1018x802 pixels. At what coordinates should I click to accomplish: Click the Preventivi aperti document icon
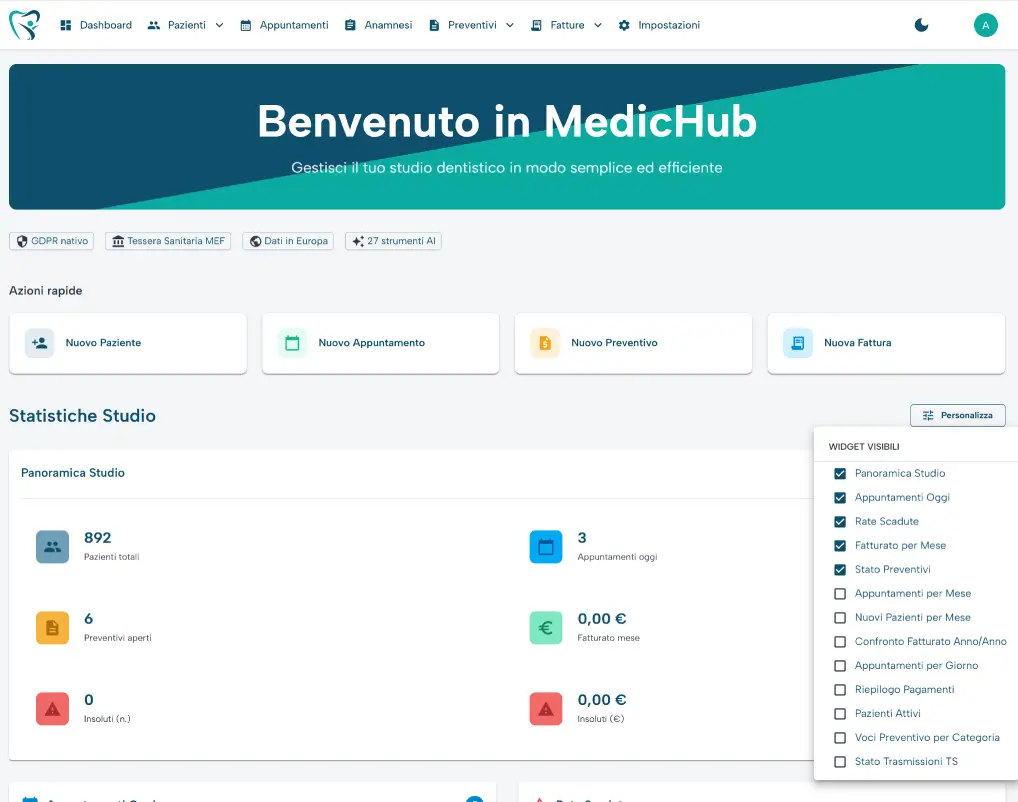pyautogui.click(x=53, y=628)
